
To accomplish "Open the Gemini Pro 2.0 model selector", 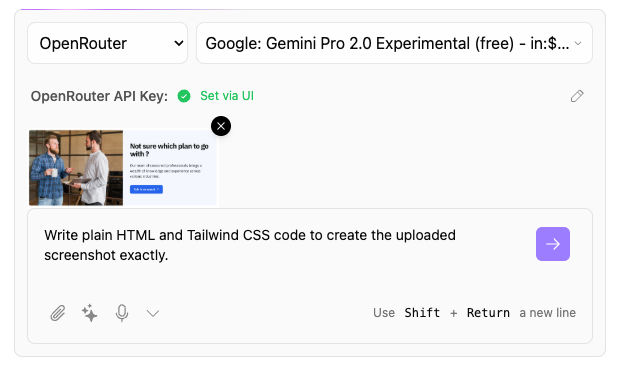I will 394,43.
